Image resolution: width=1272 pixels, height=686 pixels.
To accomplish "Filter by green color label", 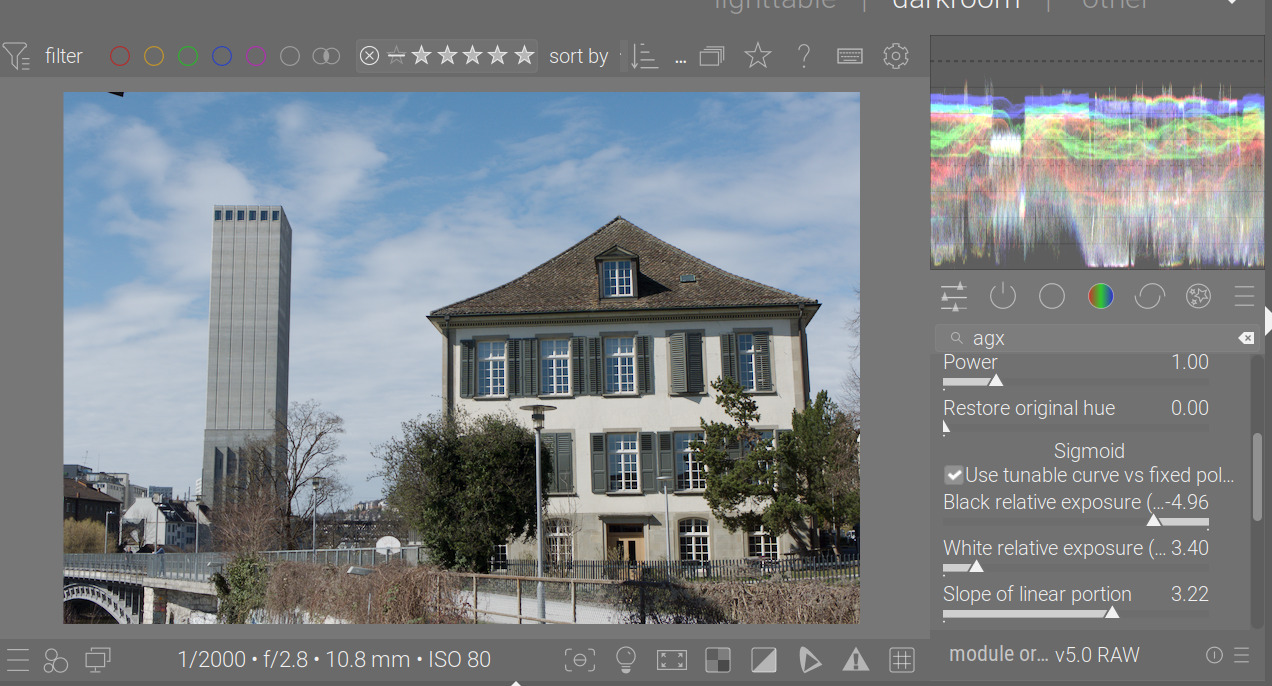I will pyautogui.click(x=188, y=56).
